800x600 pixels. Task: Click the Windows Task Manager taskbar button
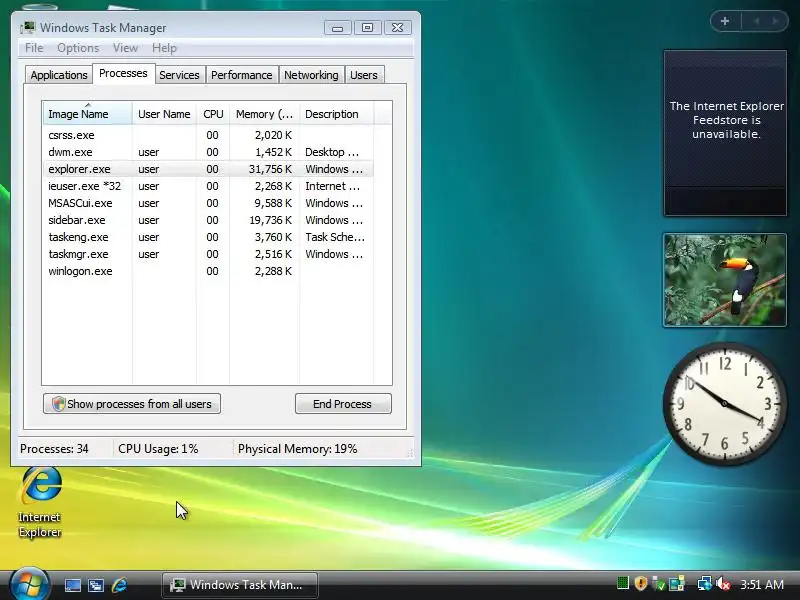click(240, 585)
